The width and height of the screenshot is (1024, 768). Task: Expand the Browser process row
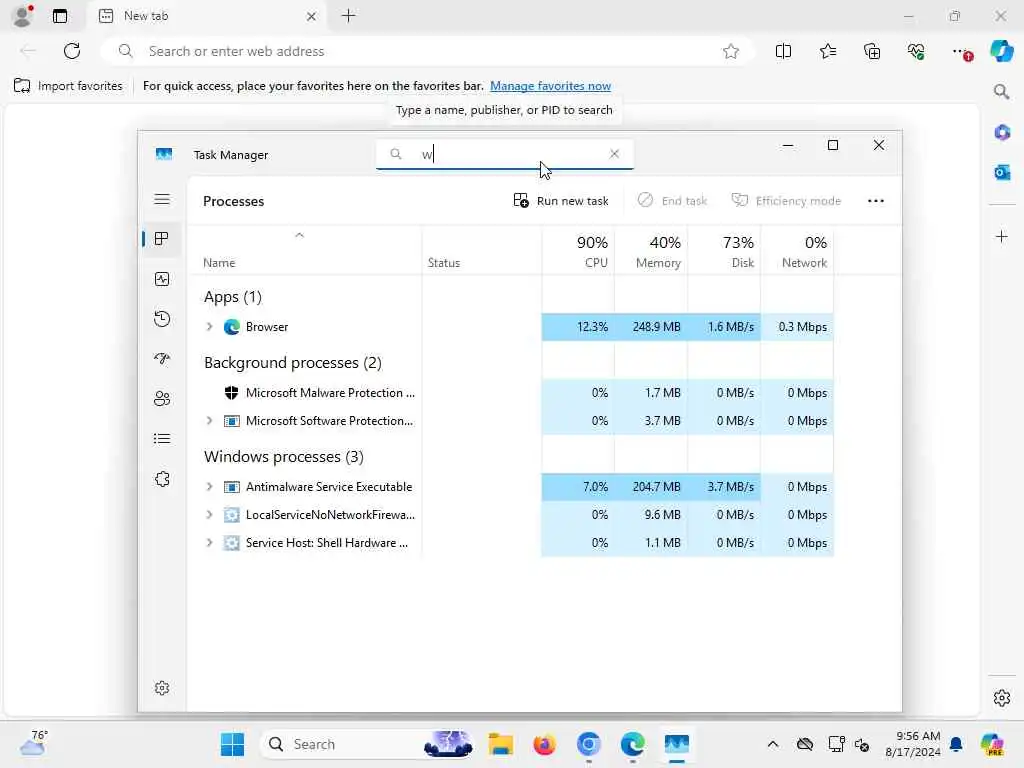[209, 327]
